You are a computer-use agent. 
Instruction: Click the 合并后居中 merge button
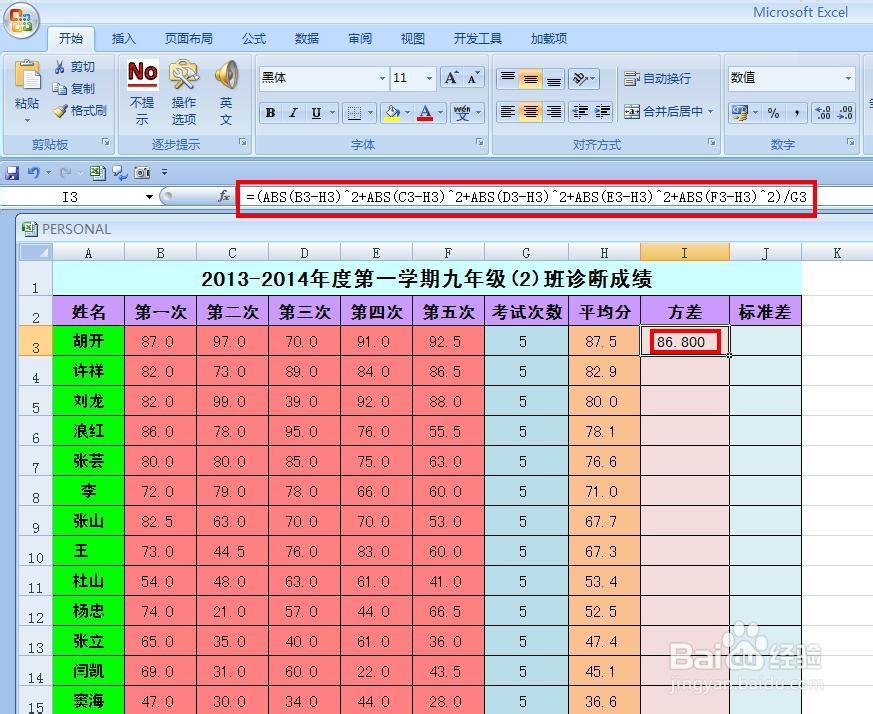point(665,113)
